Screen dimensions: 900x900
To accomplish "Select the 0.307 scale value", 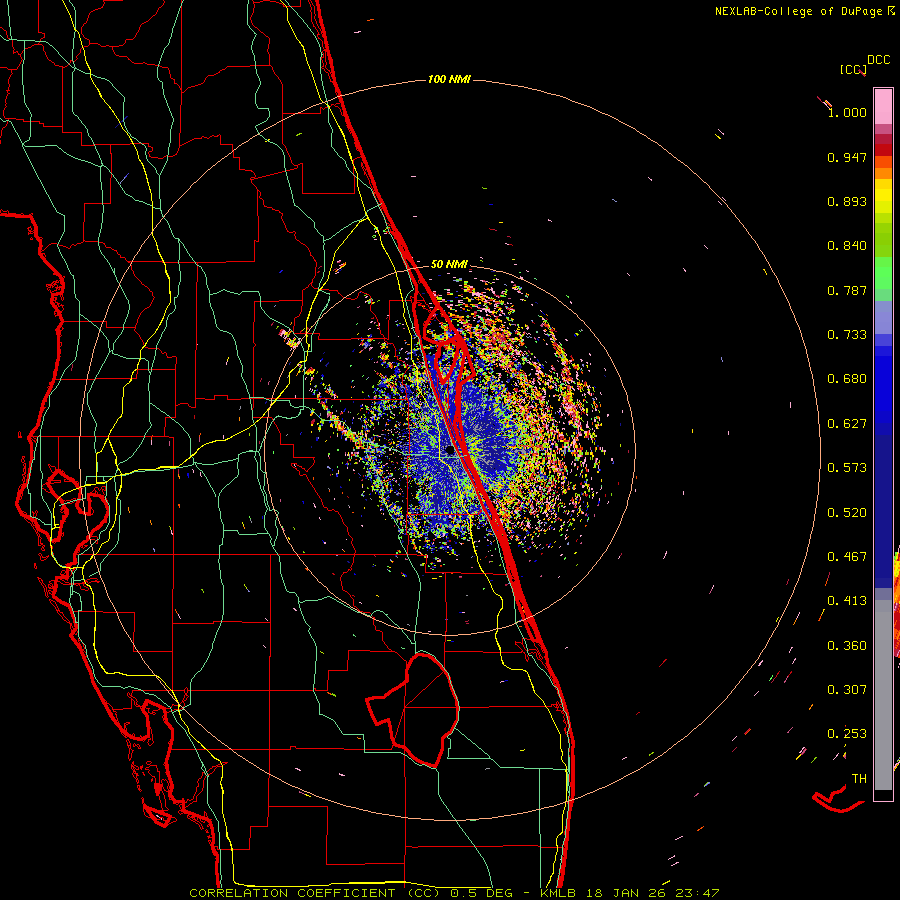I will 847,690.
